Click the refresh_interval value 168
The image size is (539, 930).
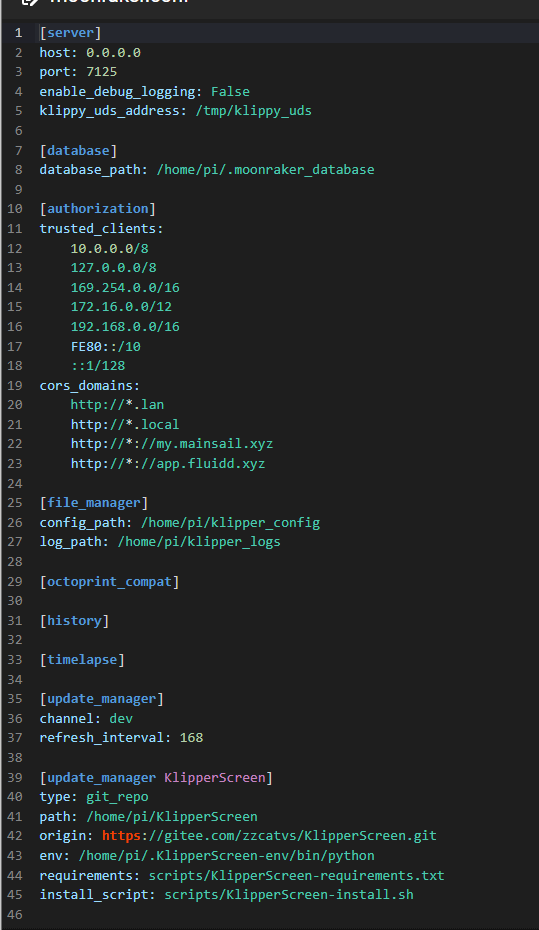pyautogui.click(x=191, y=738)
